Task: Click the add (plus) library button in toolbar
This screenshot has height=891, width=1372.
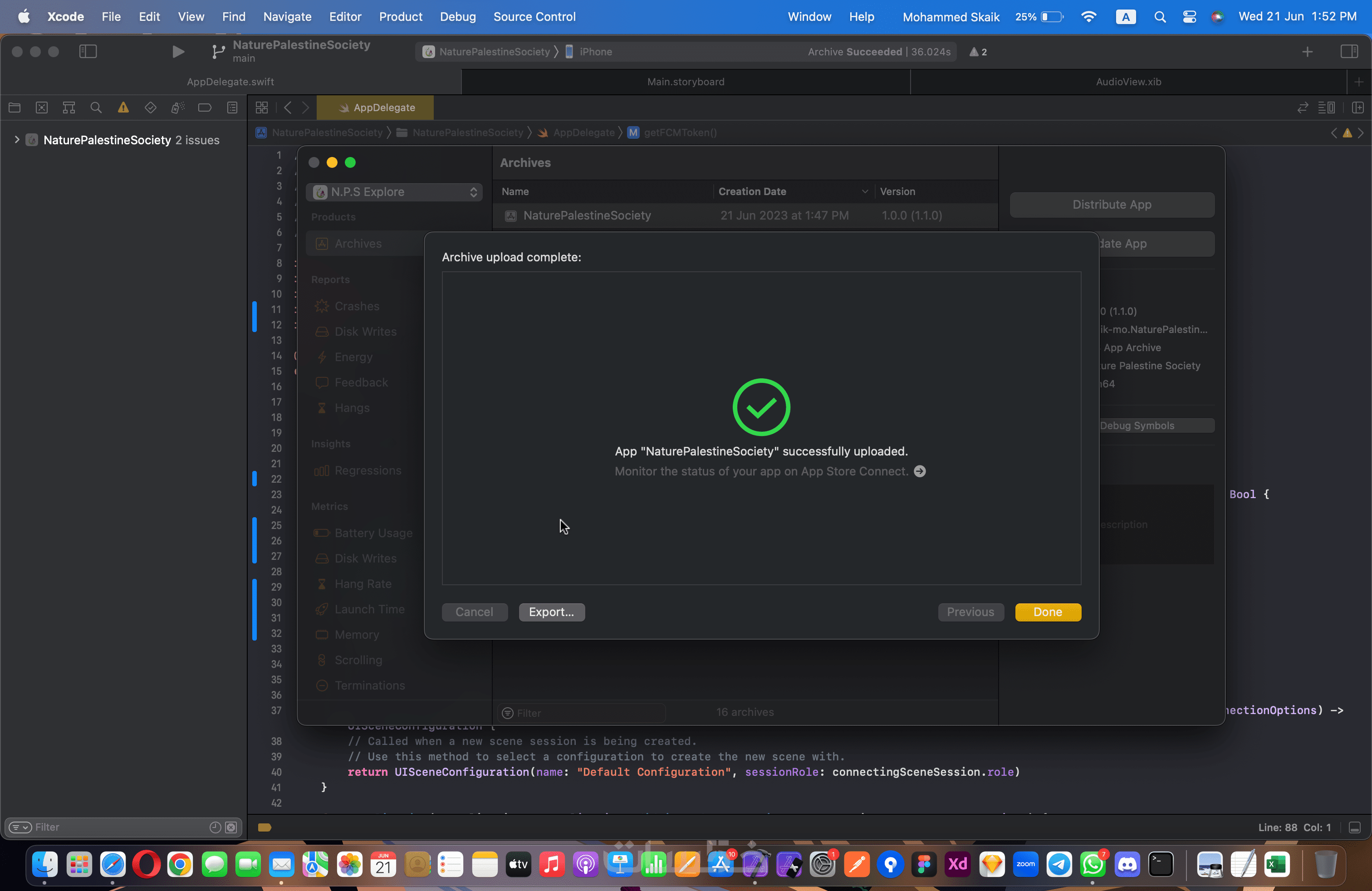Action: click(x=1308, y=52)
